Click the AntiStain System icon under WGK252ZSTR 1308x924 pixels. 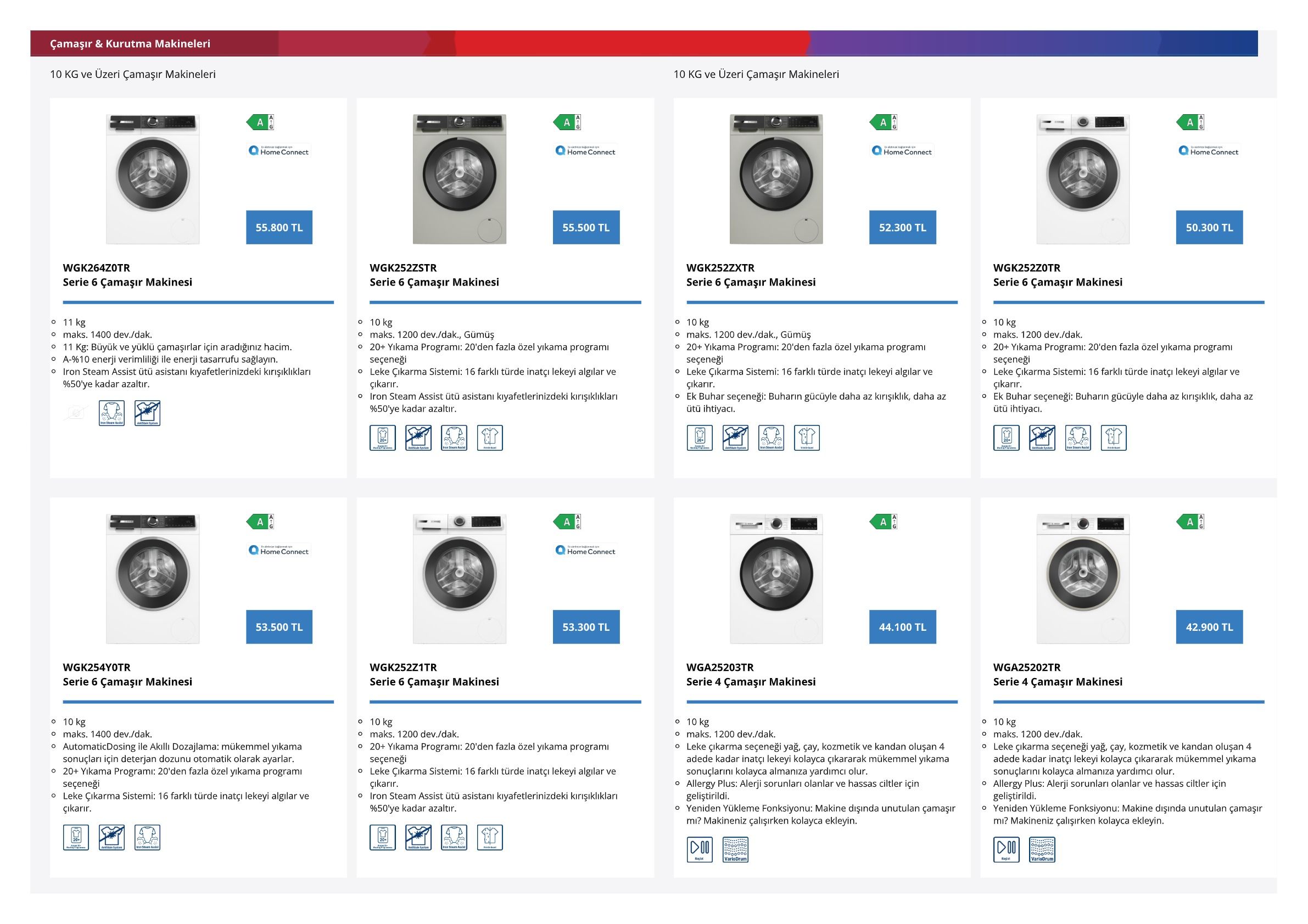point(418,438)
